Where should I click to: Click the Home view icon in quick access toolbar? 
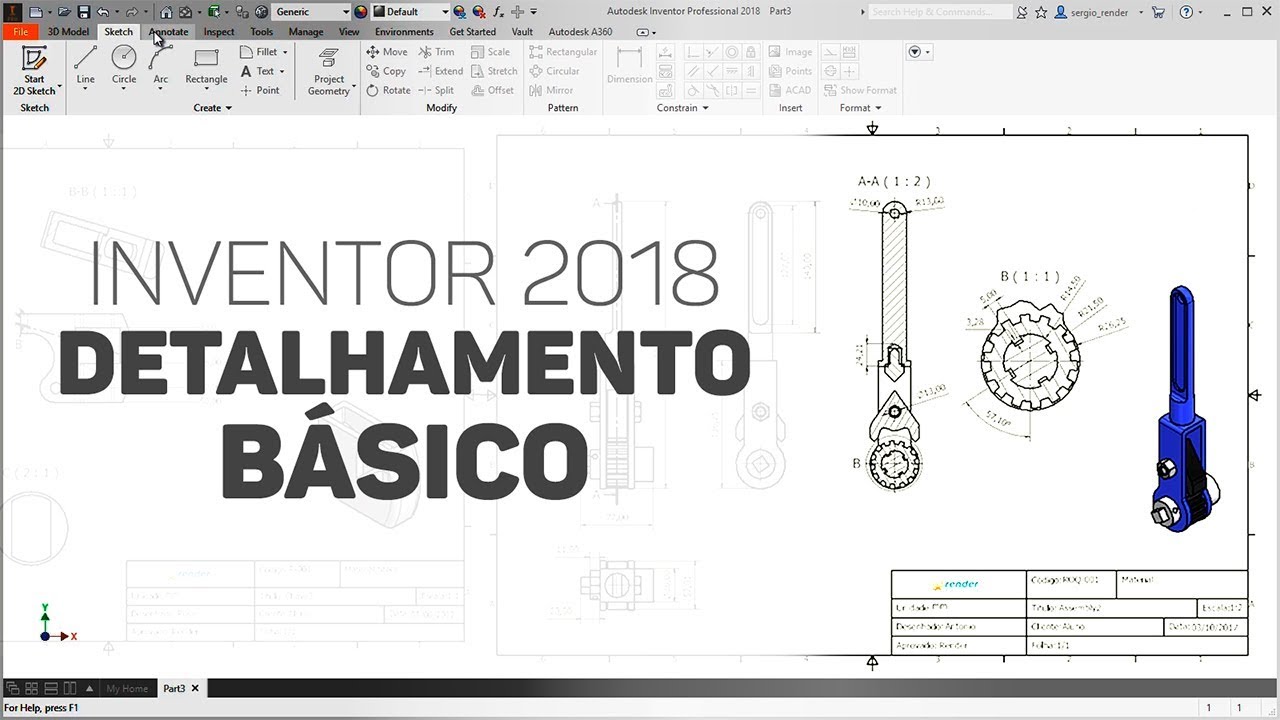click(166, 12)
